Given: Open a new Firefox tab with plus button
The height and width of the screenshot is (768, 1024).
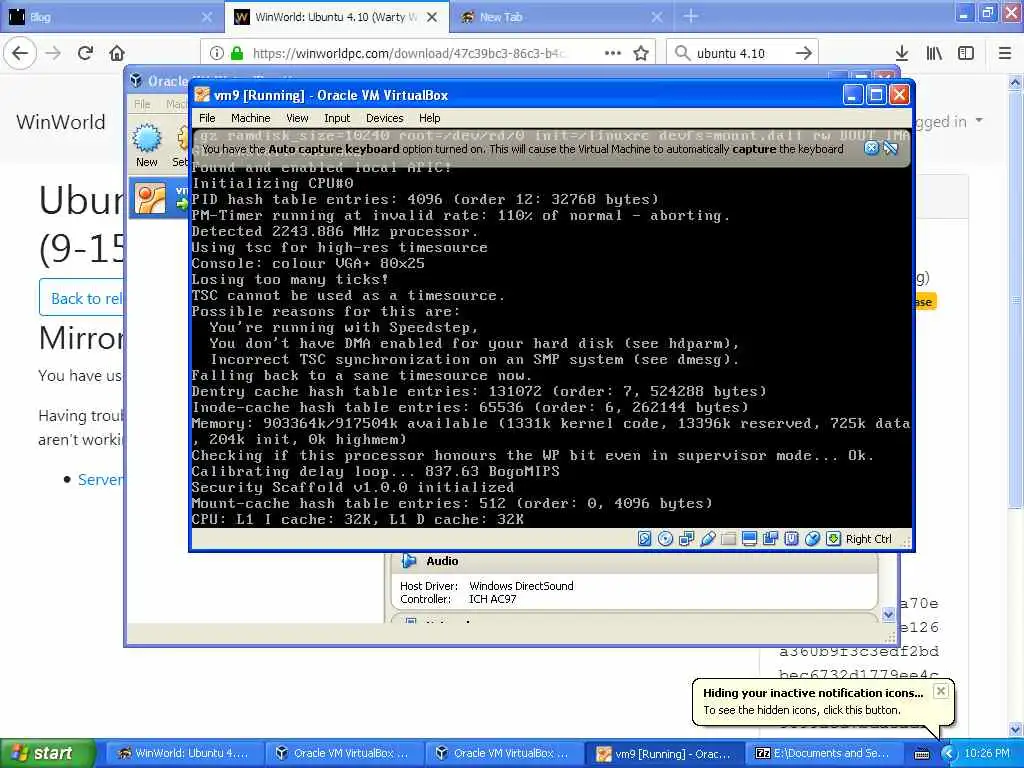Looking at the screenshot, I should point(691,17).
